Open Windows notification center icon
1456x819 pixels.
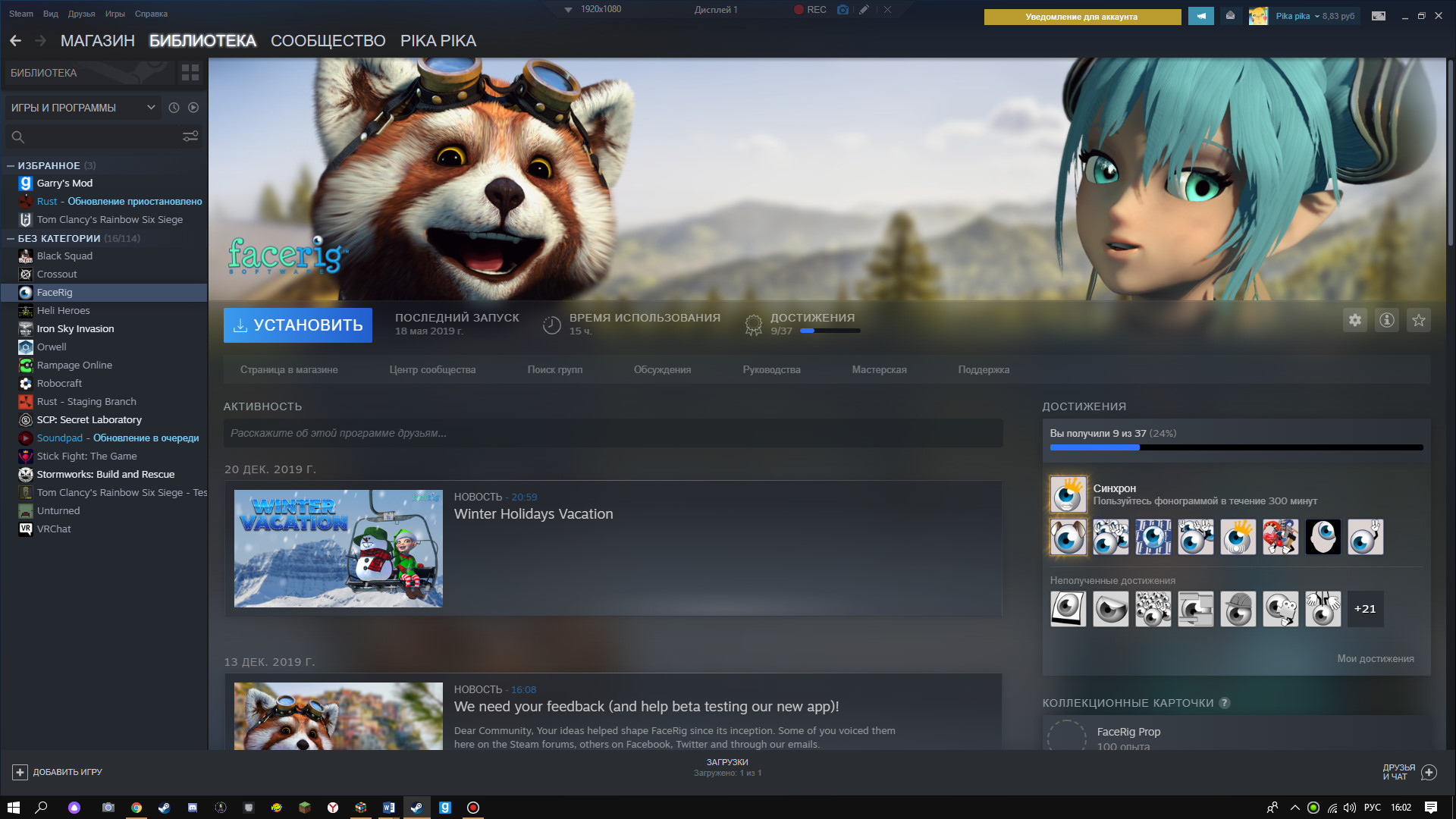[x=1431, y=808]
